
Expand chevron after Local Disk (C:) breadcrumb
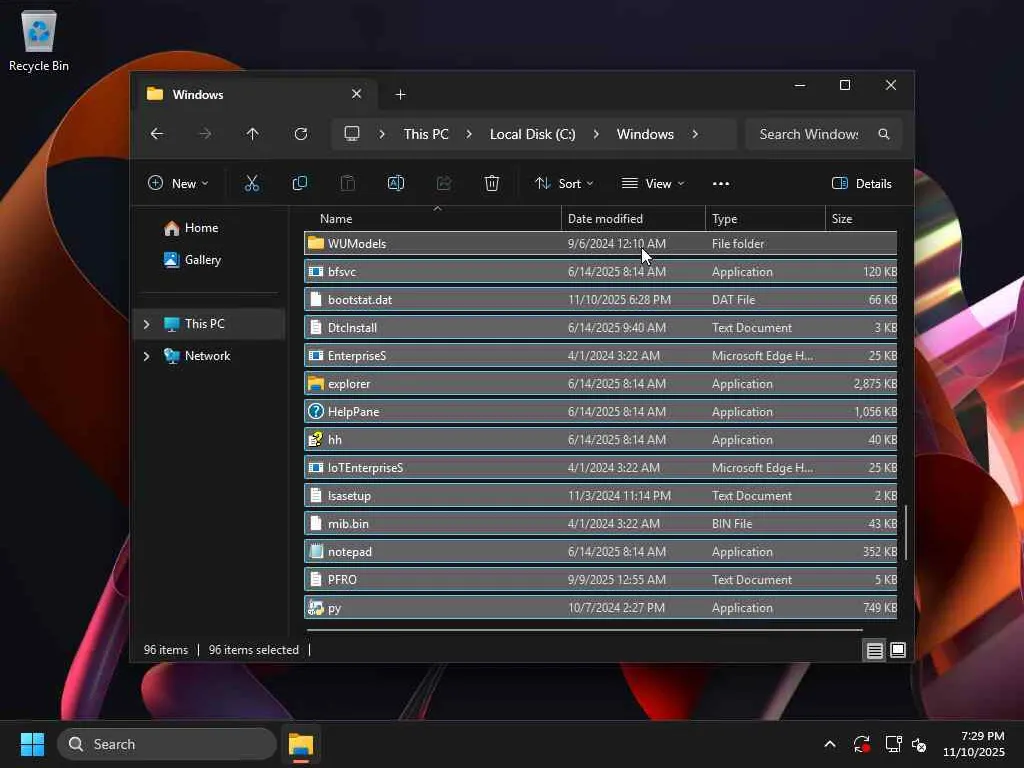[x=596, y=134]
